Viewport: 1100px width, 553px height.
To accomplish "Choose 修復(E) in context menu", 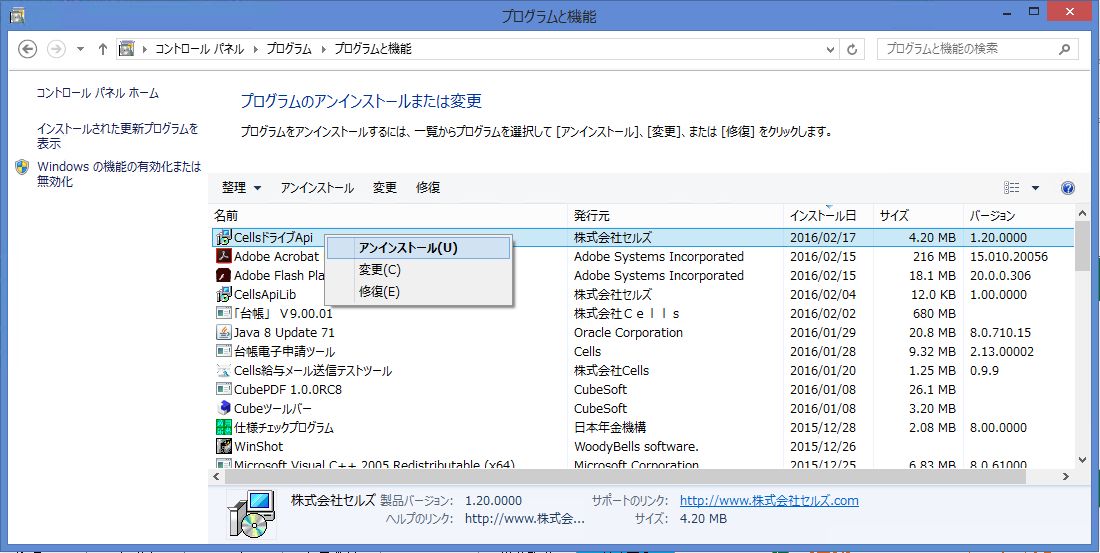I will click(x=419, y=292).
